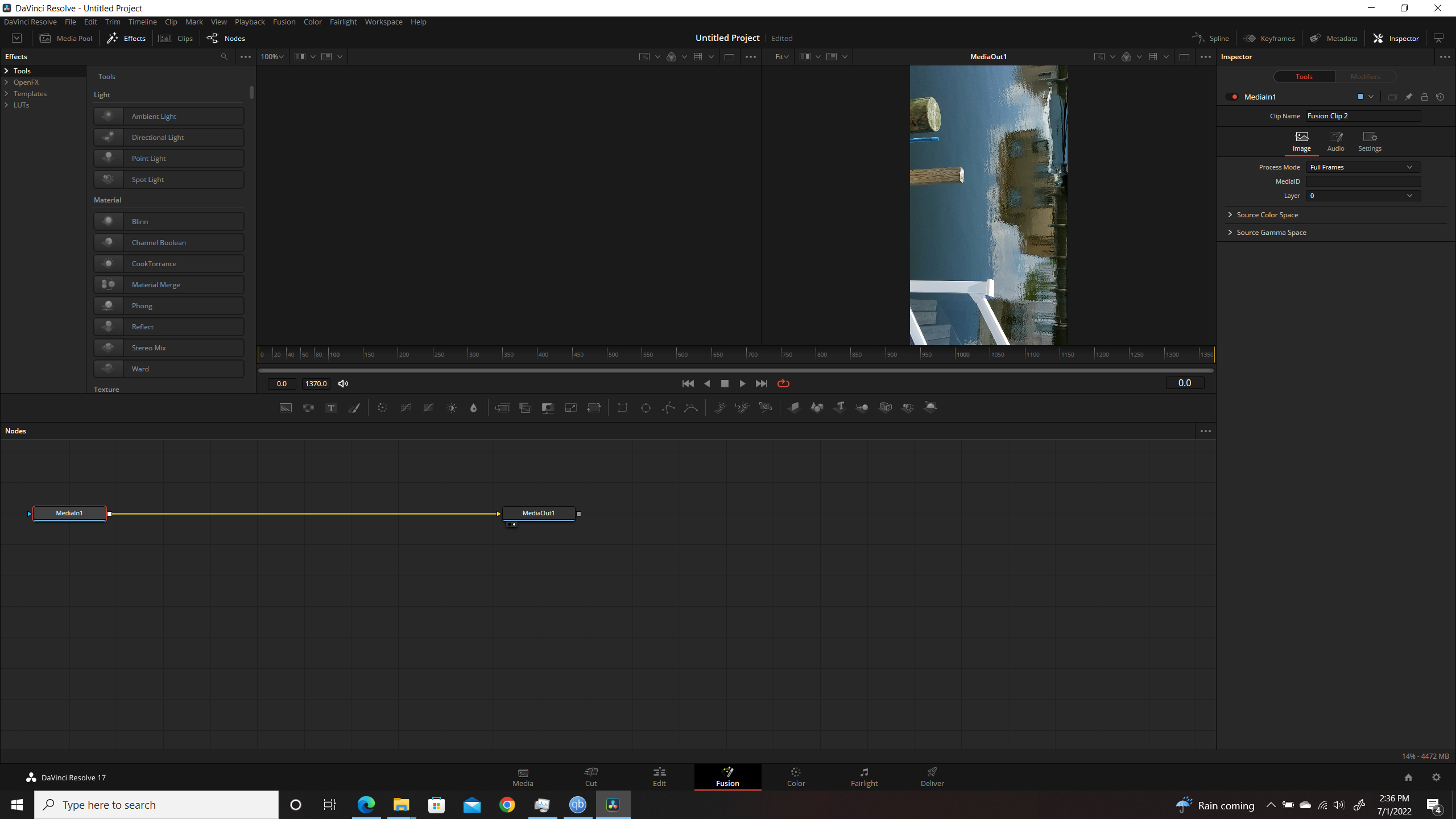Open the Fusion menu

tap(284, 22)
